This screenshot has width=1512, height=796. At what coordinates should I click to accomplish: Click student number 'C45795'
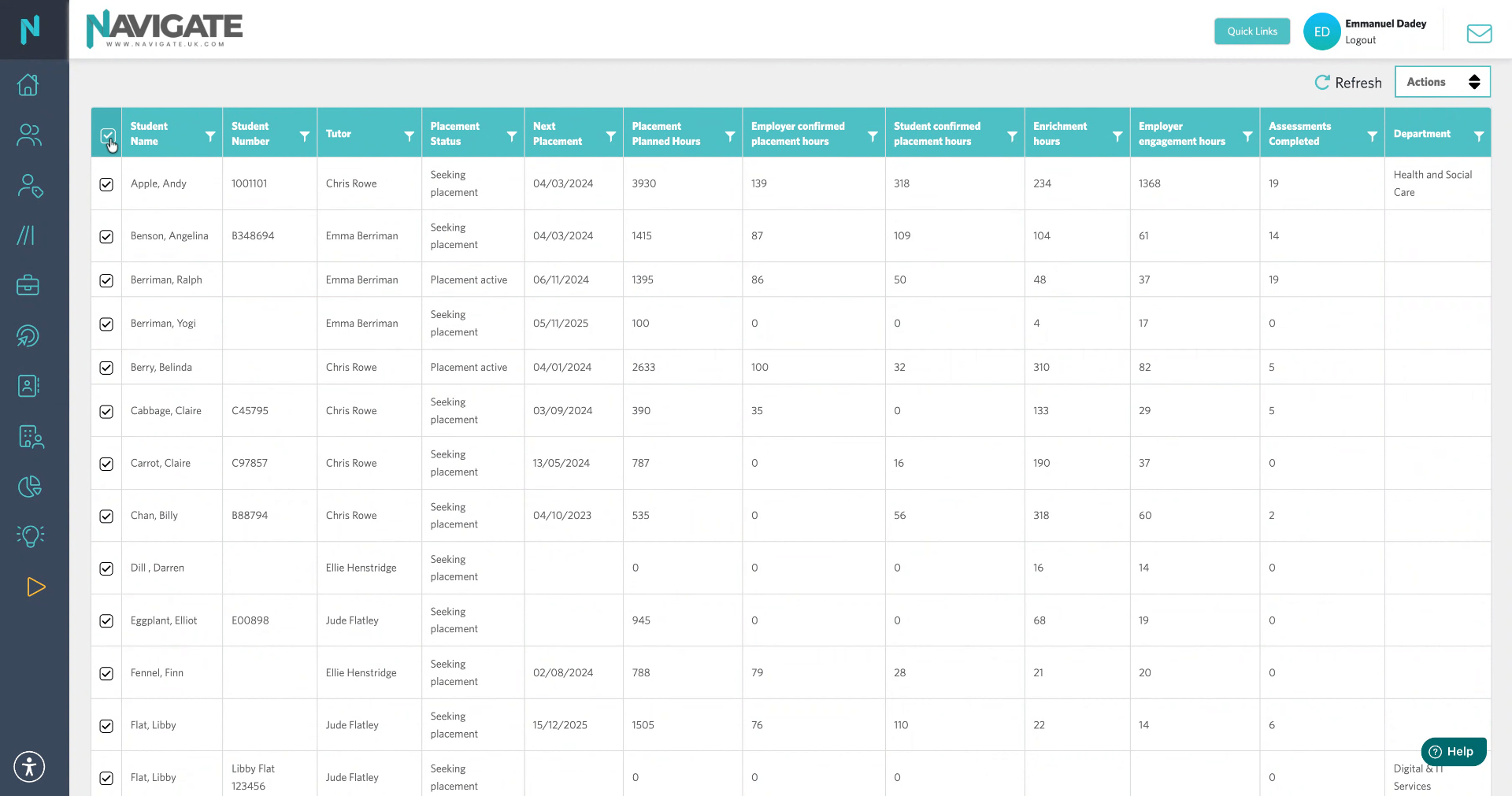[x=250, y=410]
